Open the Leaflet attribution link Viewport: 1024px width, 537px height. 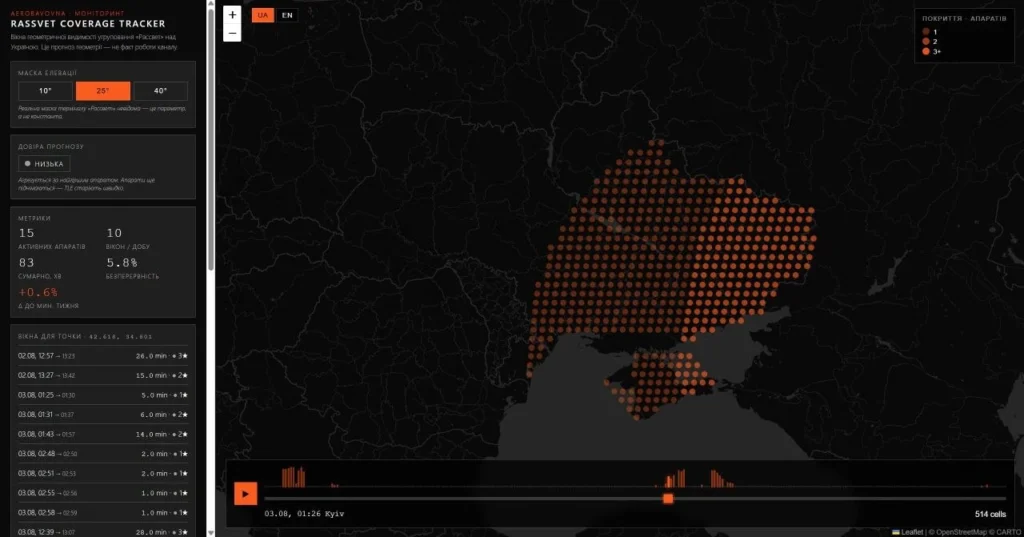tap(908, 532)
